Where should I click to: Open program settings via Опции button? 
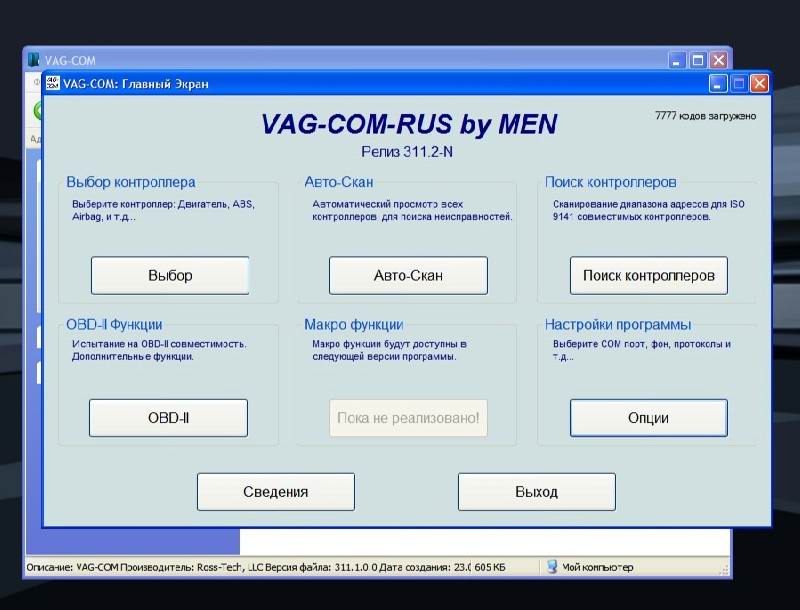pos(648,418)
